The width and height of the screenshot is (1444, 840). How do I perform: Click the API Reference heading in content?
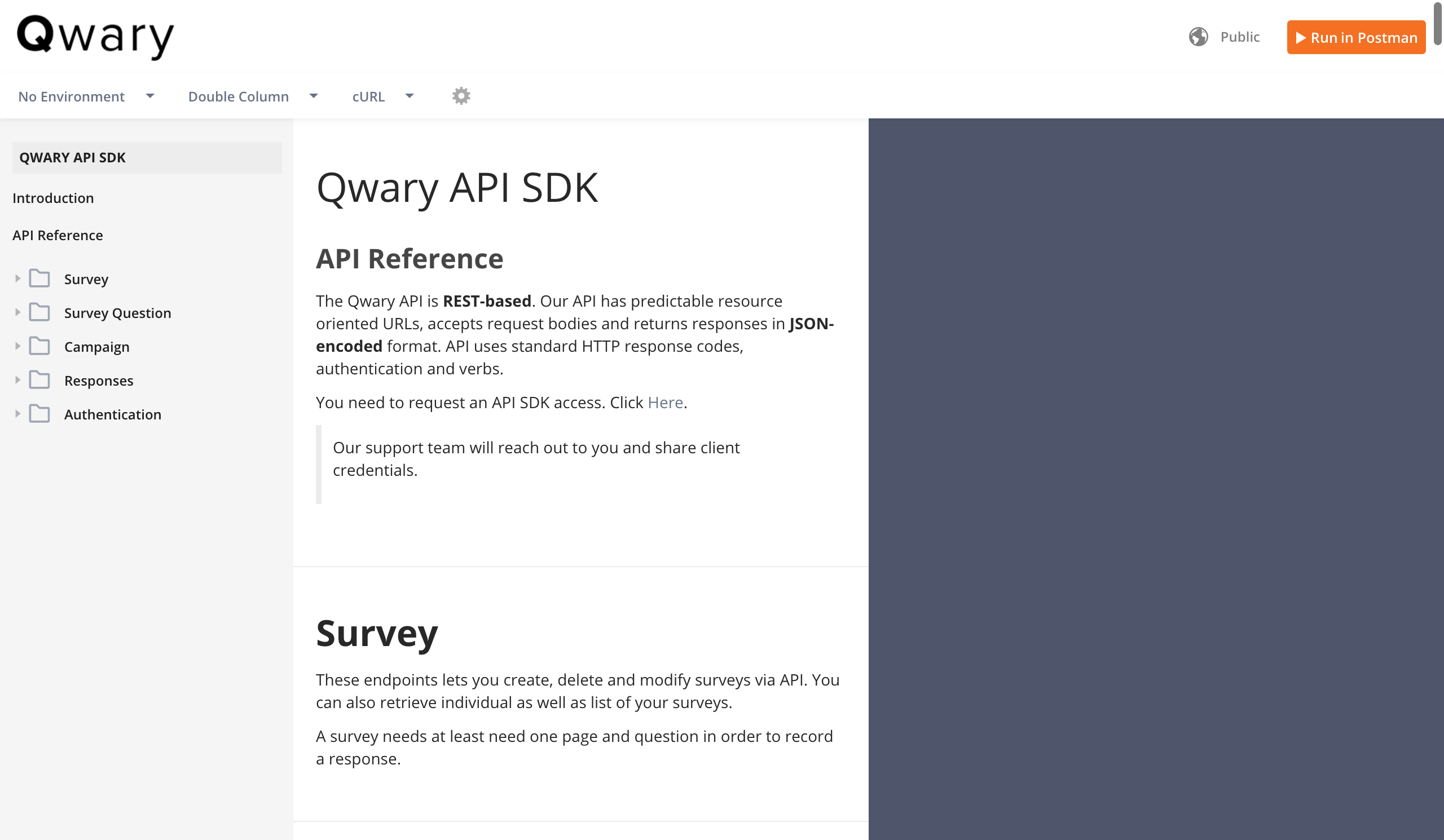pos(409,258)
